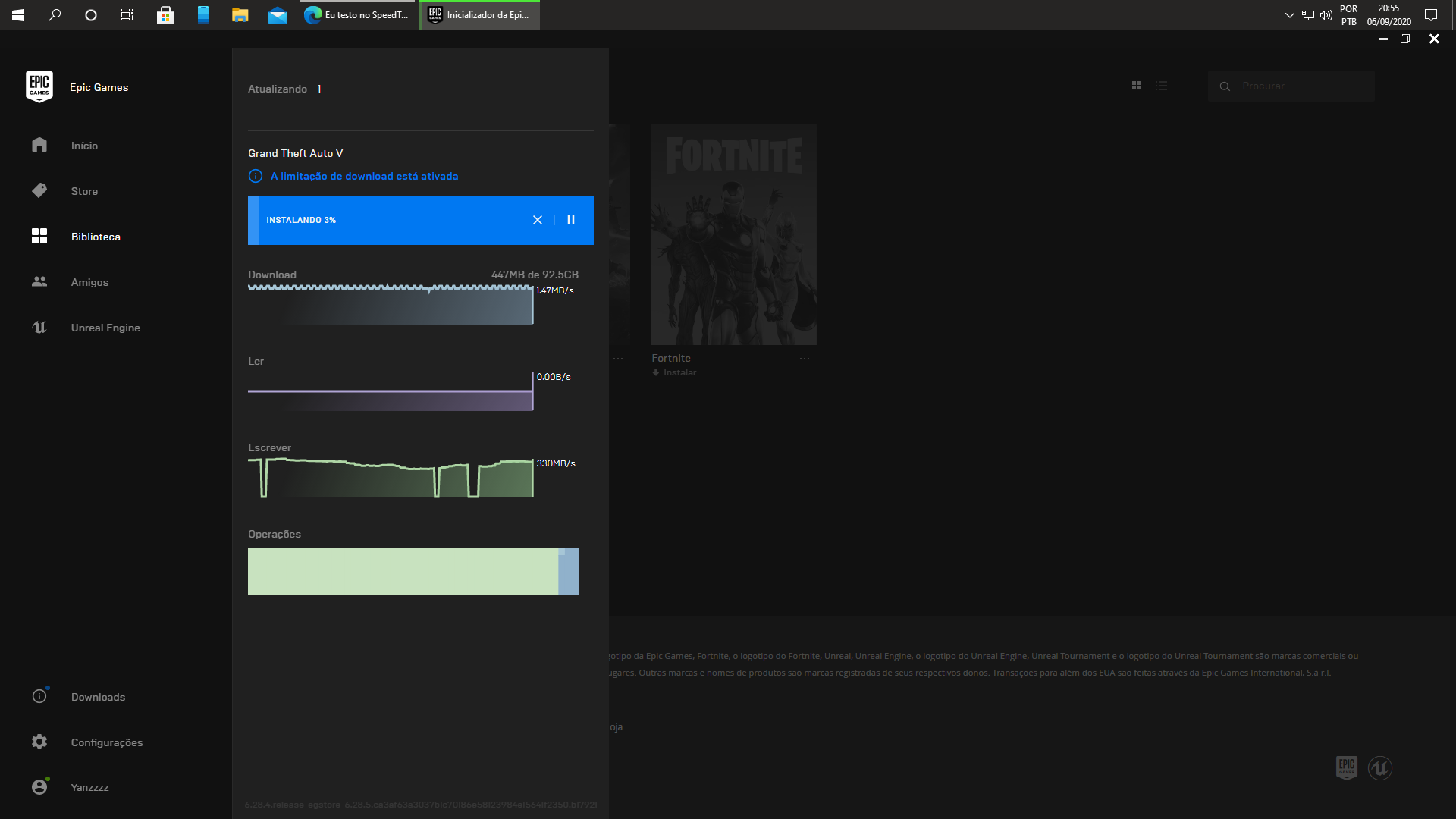This screenshot has height=819, width=1456.
Task: Click the Unreal Engine footer logo
Action: click(1380, 768)
